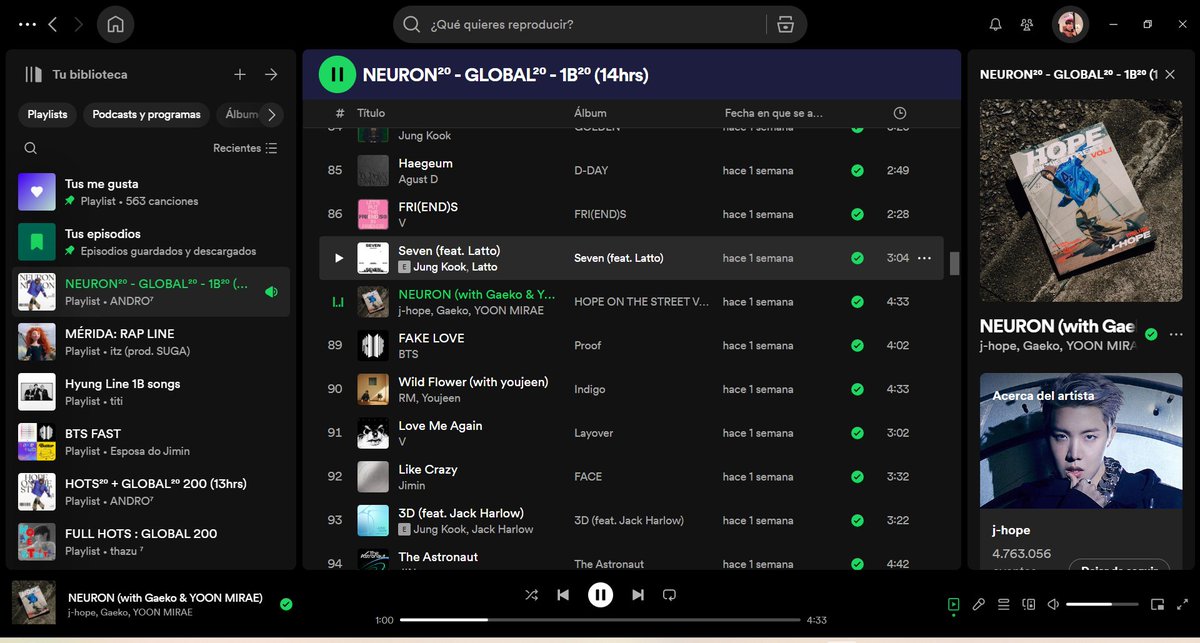The height and width of the screenshot is (643, 1200).
Task: Open FULL HOTS : GLOBAL 200 playlist
Action: click(151, 542)
